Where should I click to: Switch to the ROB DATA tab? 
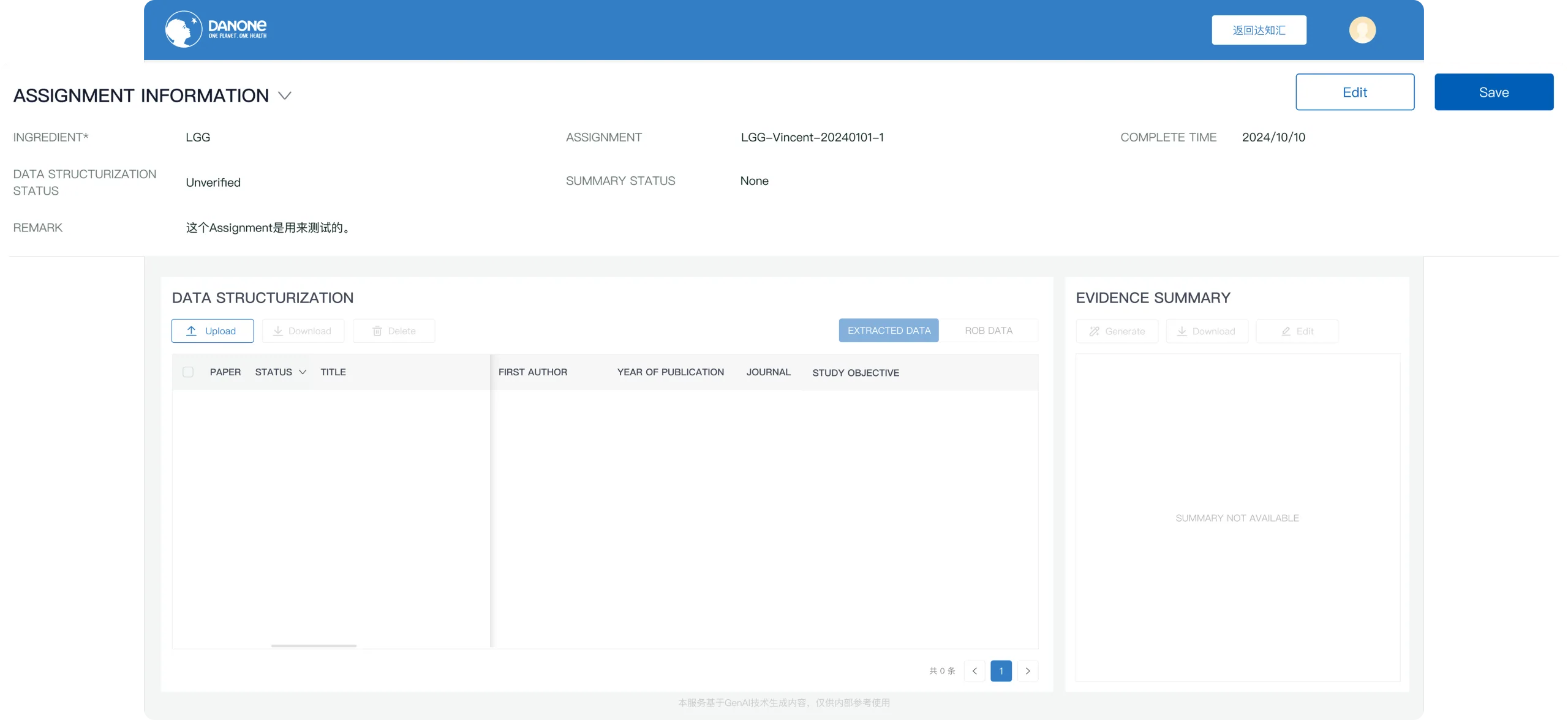pos(989,331)
